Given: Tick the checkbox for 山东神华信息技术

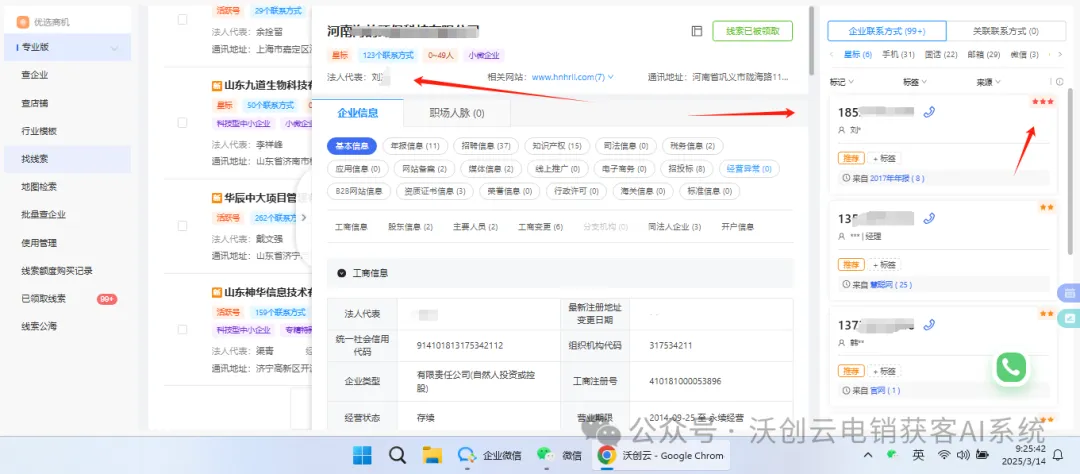Looking at the screenshot, I should [183, 330].
